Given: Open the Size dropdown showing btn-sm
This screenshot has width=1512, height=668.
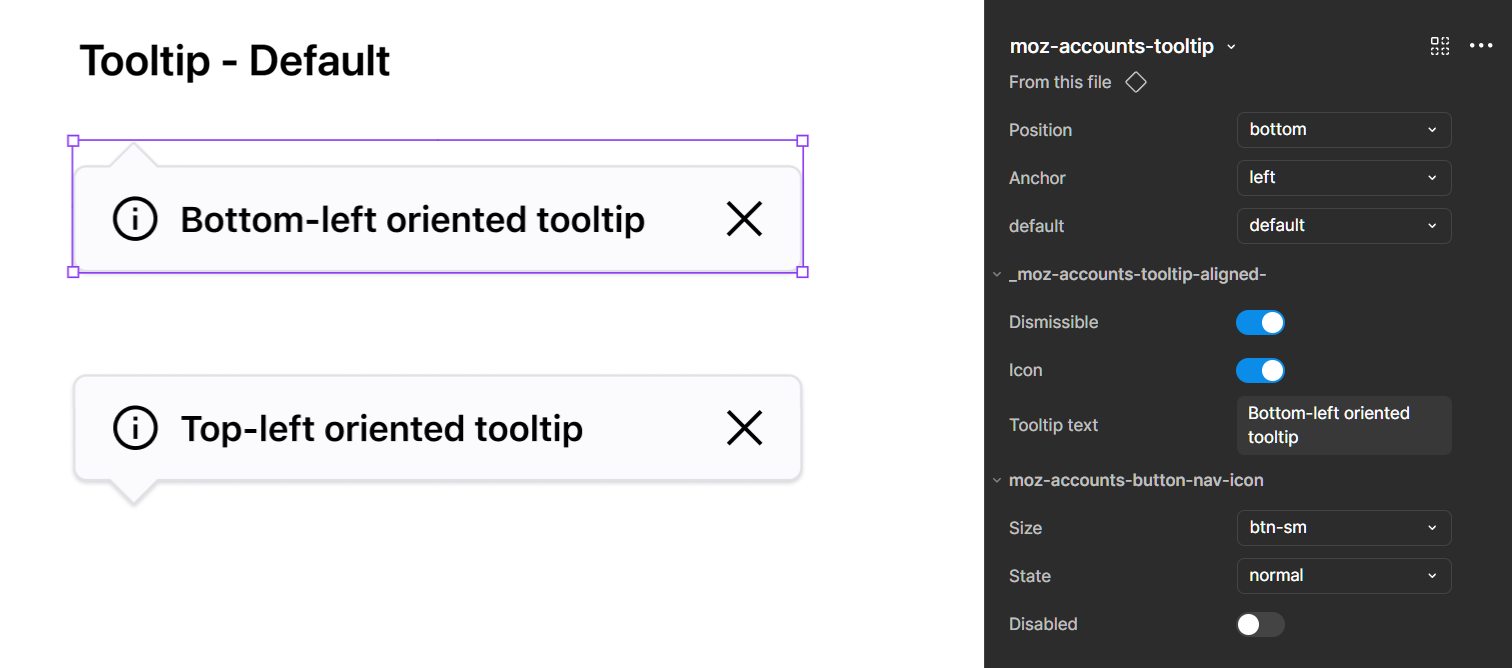Looking at the screenshot, I should tap(1343, 528).
